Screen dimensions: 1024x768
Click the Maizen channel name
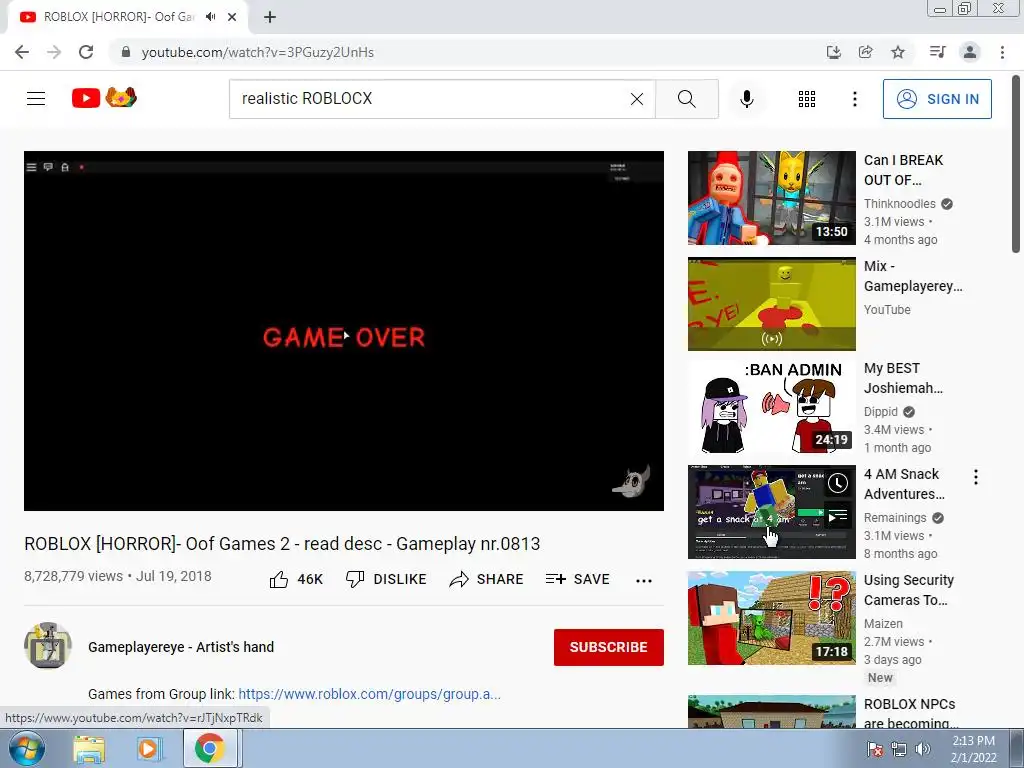pos(883,624)
